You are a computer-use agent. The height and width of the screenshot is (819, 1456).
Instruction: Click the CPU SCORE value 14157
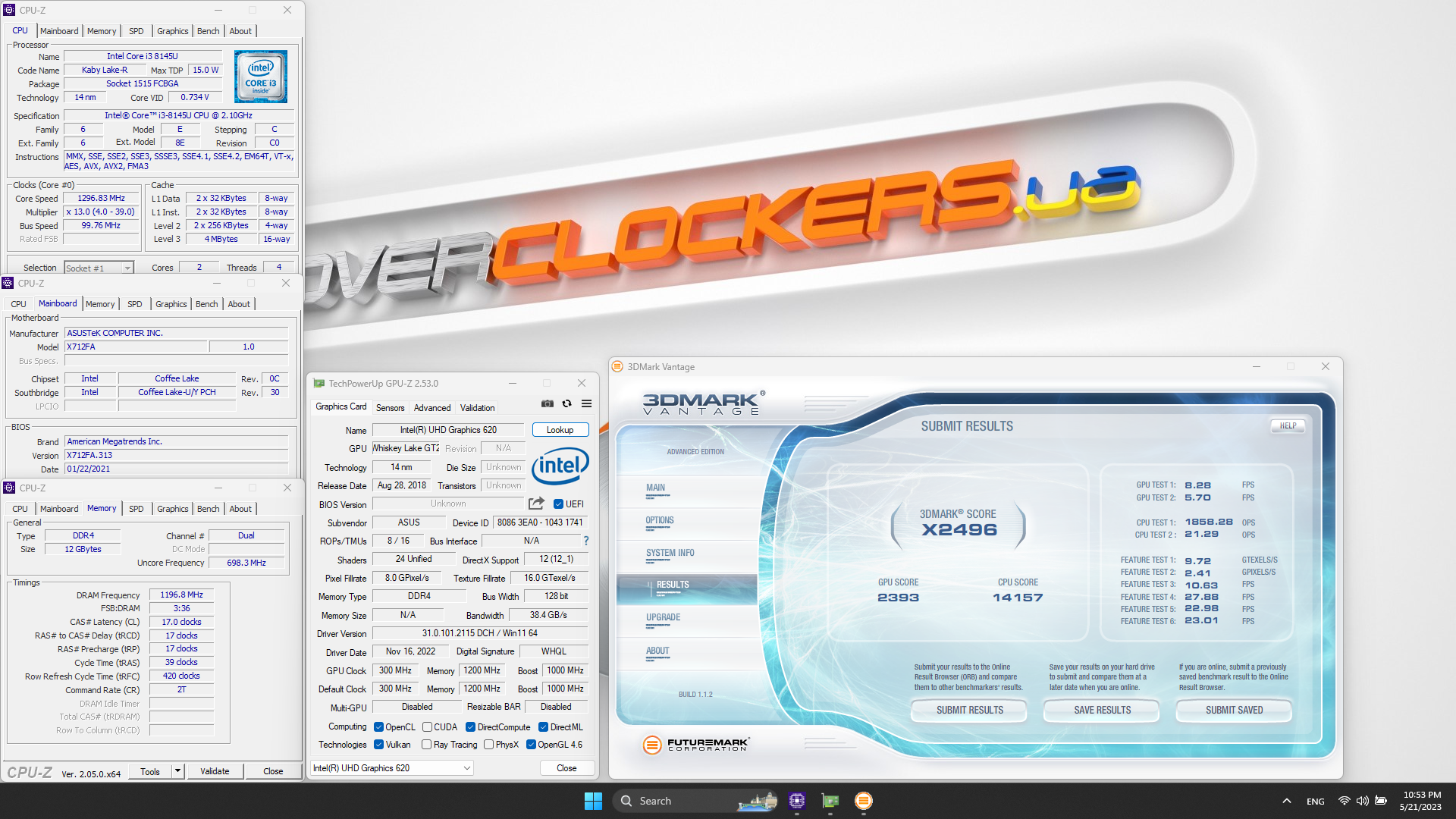coord(1018,598)
